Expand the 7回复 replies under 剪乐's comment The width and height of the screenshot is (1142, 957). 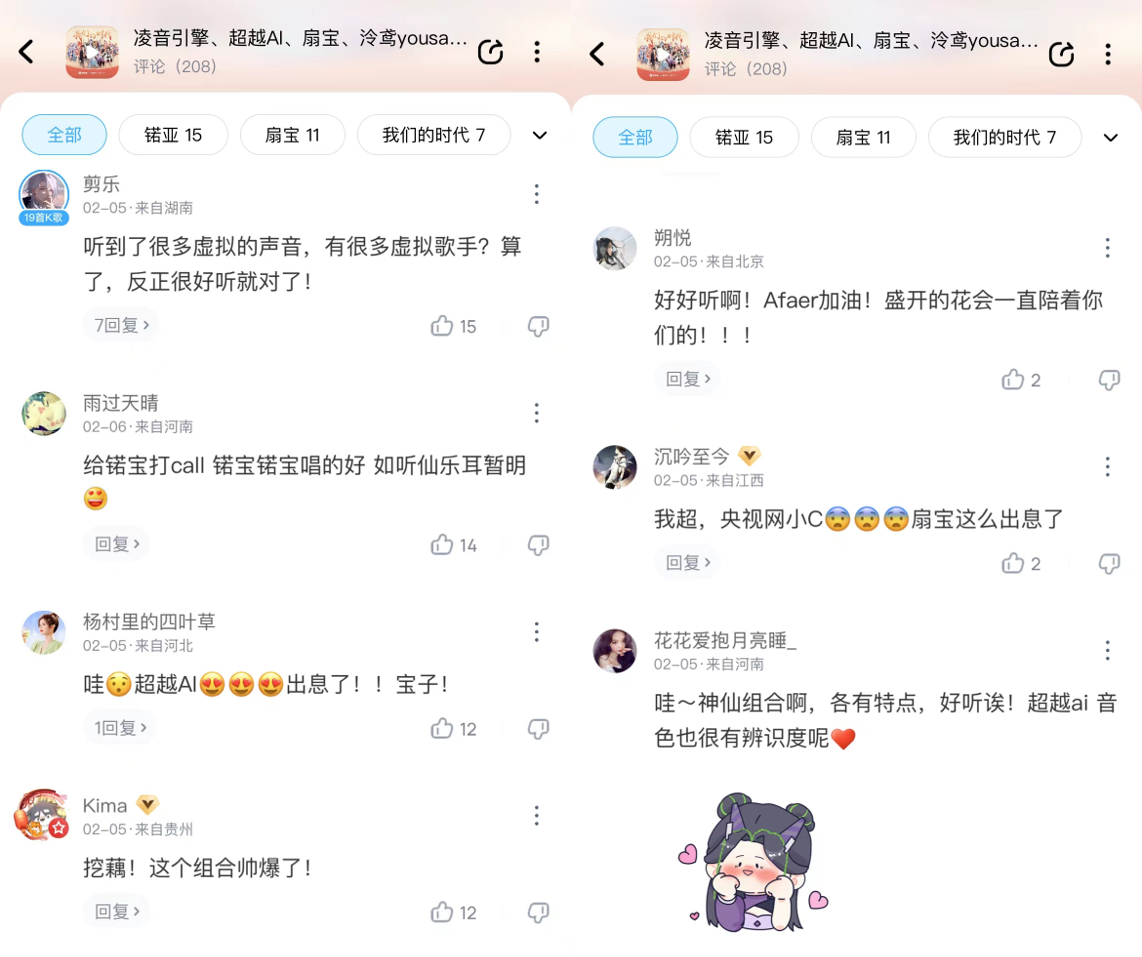(x=121, y=326)
